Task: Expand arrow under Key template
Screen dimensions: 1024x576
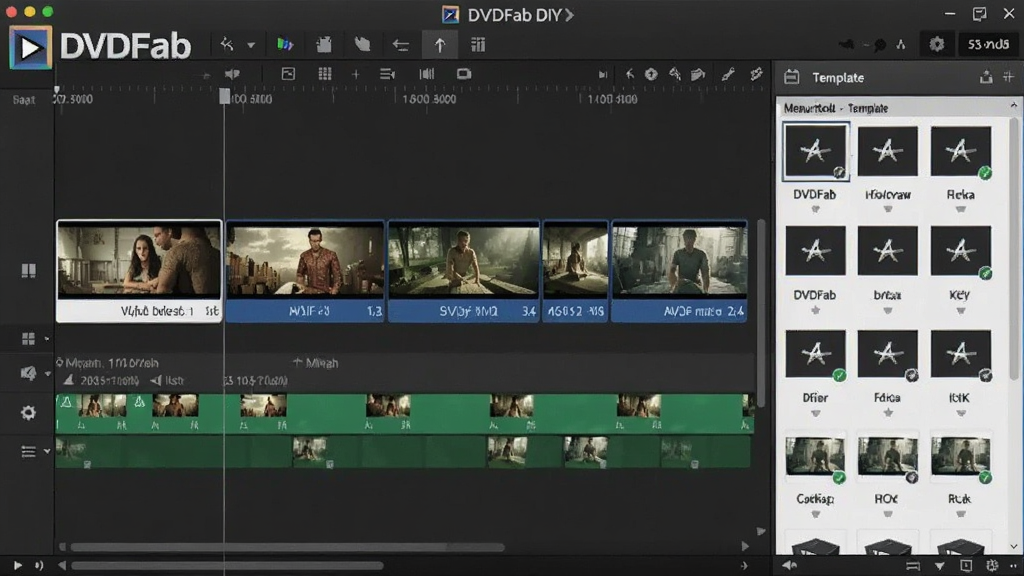Action: (x=960, y=311)
